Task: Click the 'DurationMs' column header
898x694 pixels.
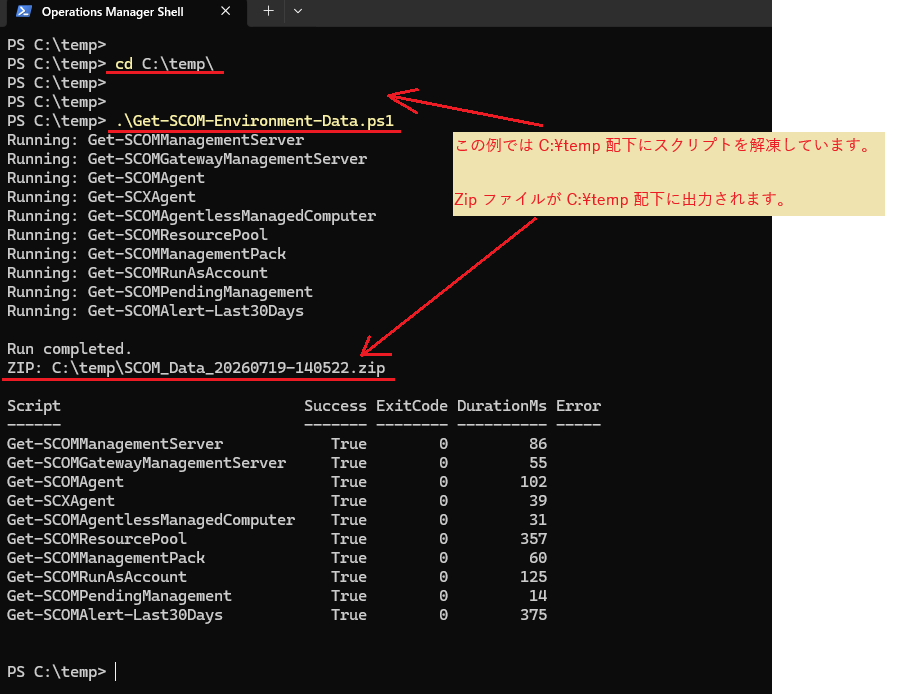Action: tap(502, 405)
